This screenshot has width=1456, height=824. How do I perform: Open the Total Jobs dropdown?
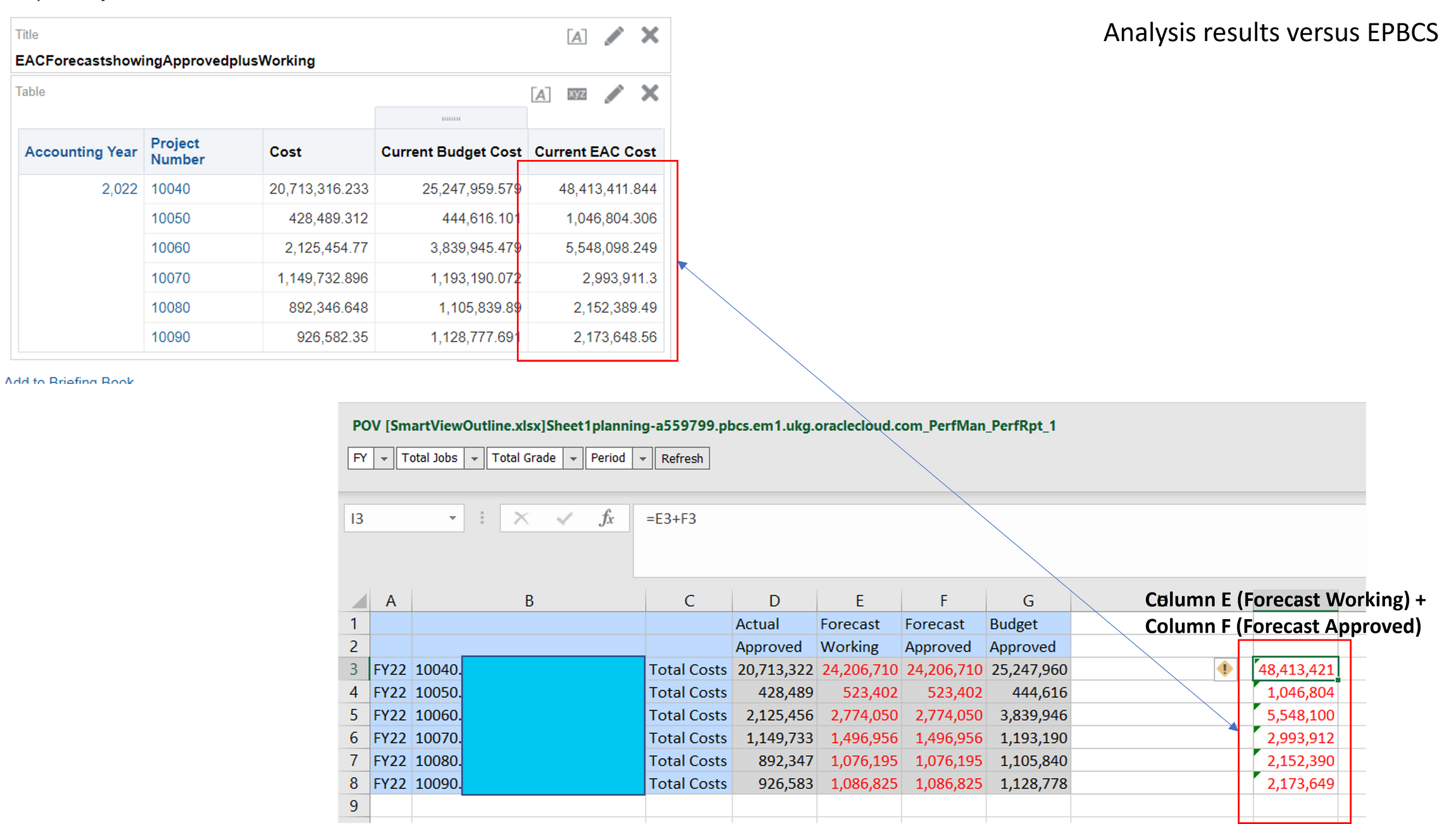pyautogui.click(x=474, y=458)
